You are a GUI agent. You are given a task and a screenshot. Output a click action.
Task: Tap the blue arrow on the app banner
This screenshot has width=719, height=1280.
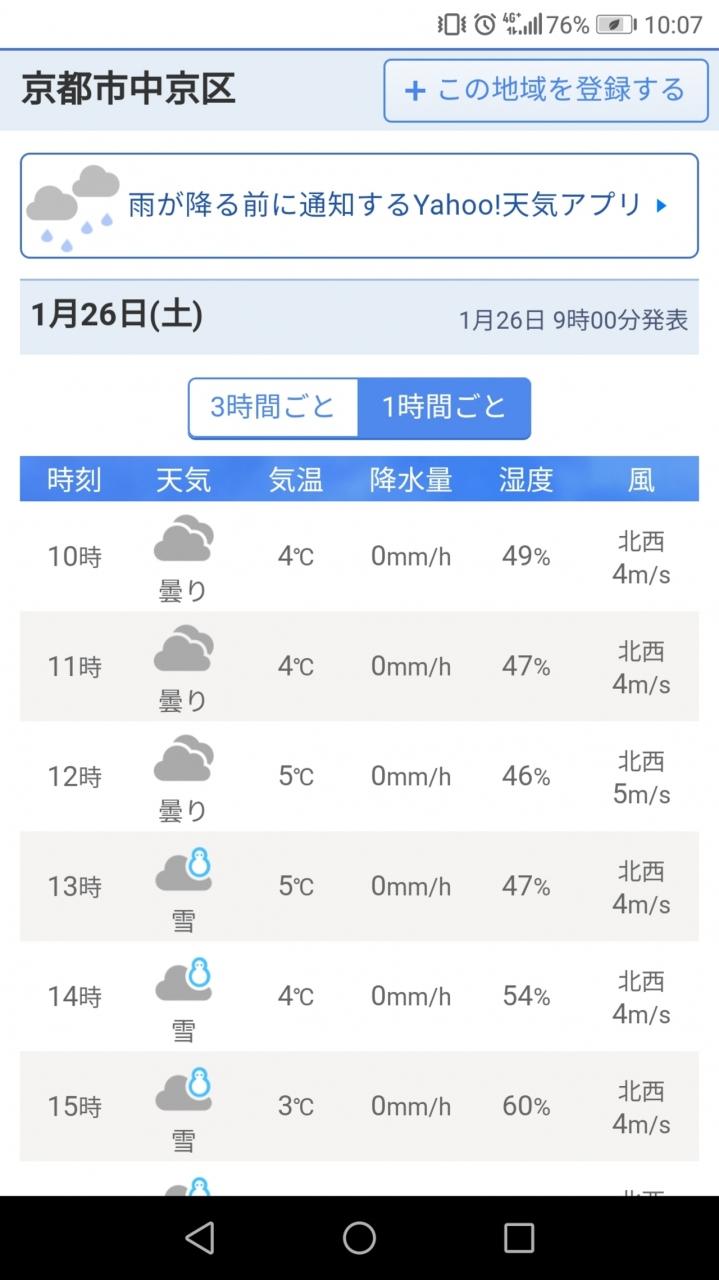click(661, 206)
